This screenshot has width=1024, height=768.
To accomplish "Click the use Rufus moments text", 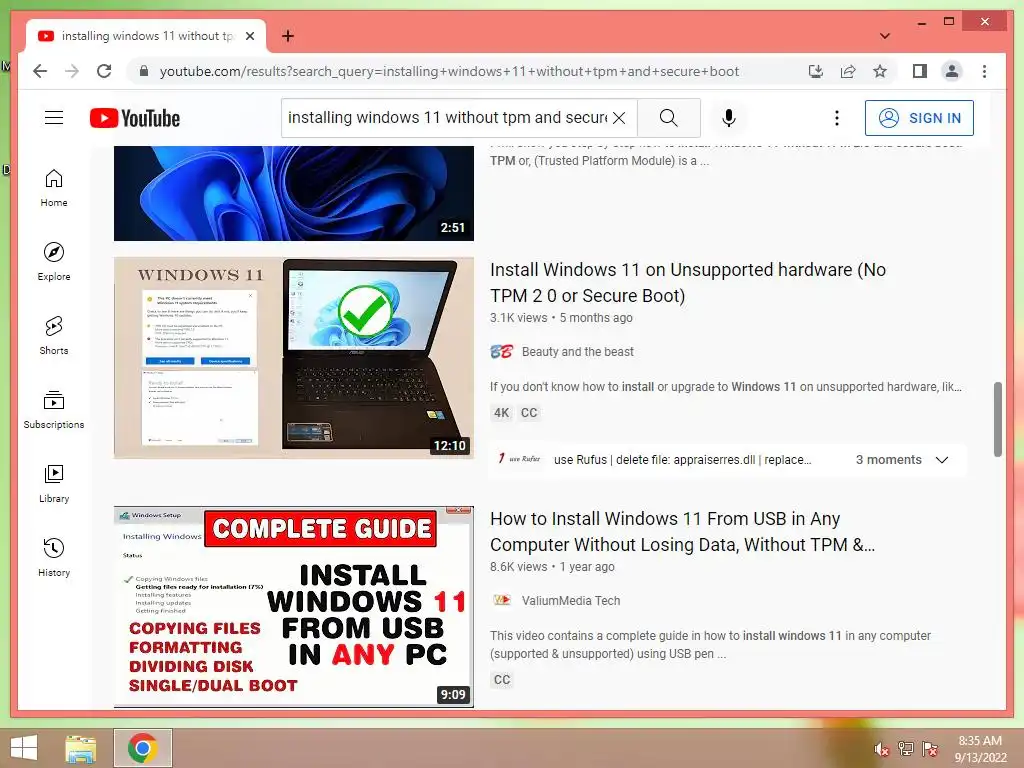I will tap(682, 460).
